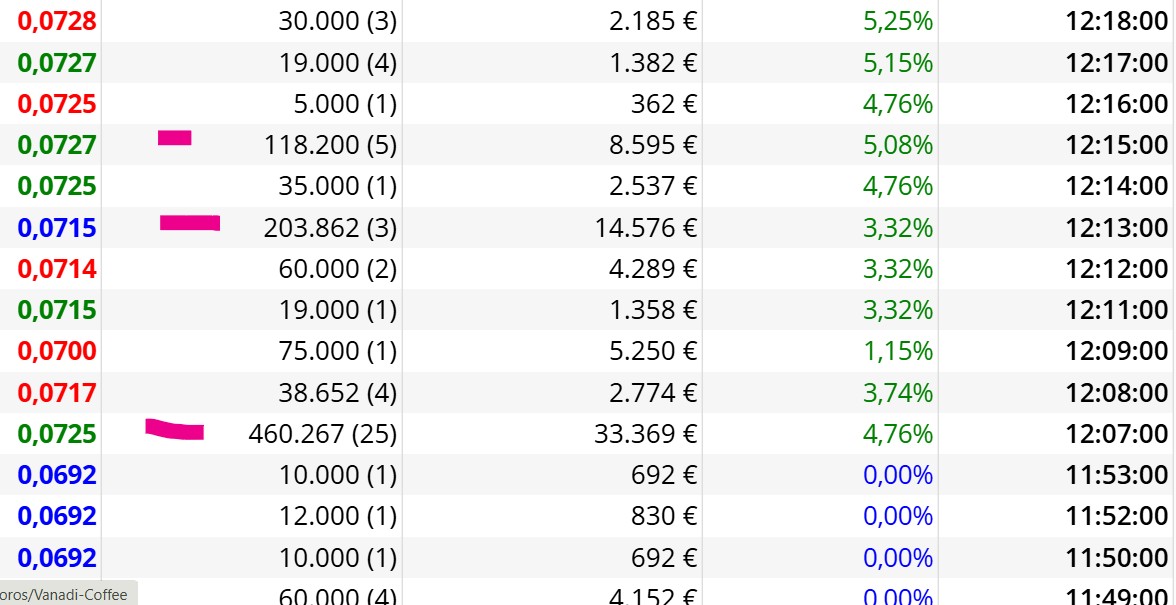Screen dimensions: 1176x605
Task: Select price 0,0727 in the 12:17:00 row
Action: [x=57, y=62]
